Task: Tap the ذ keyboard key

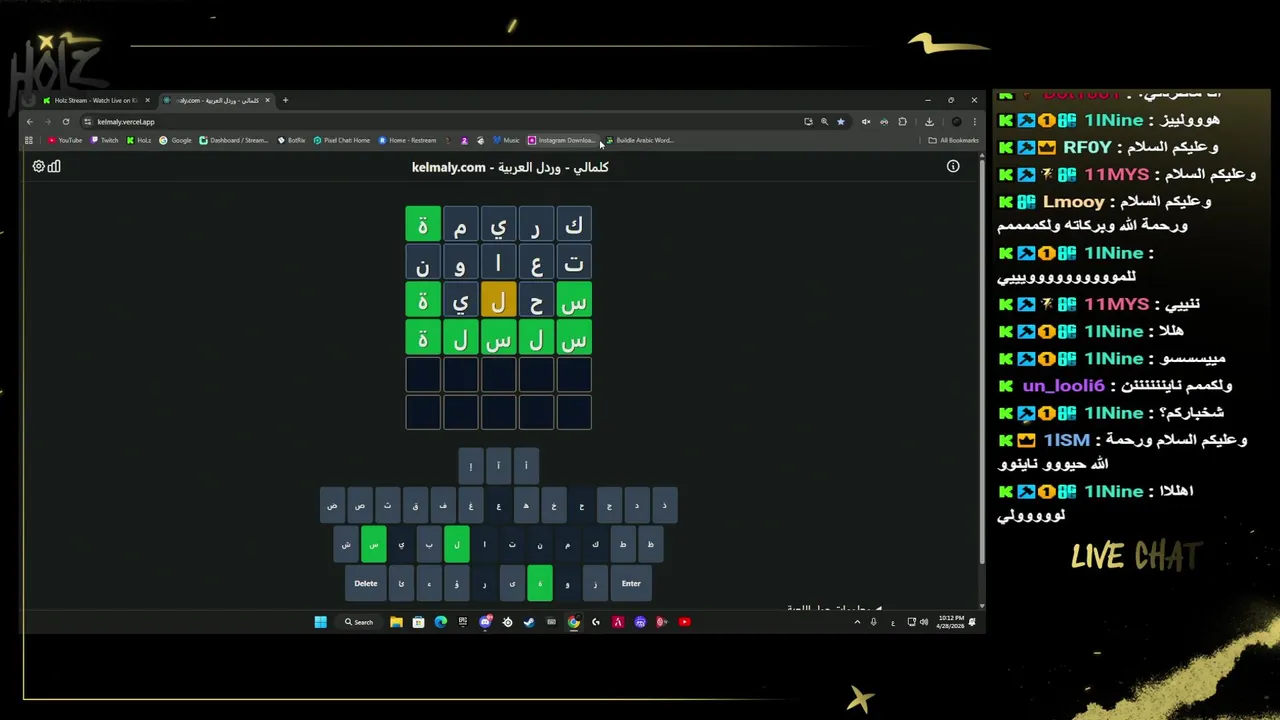Action: click(664, 505)
